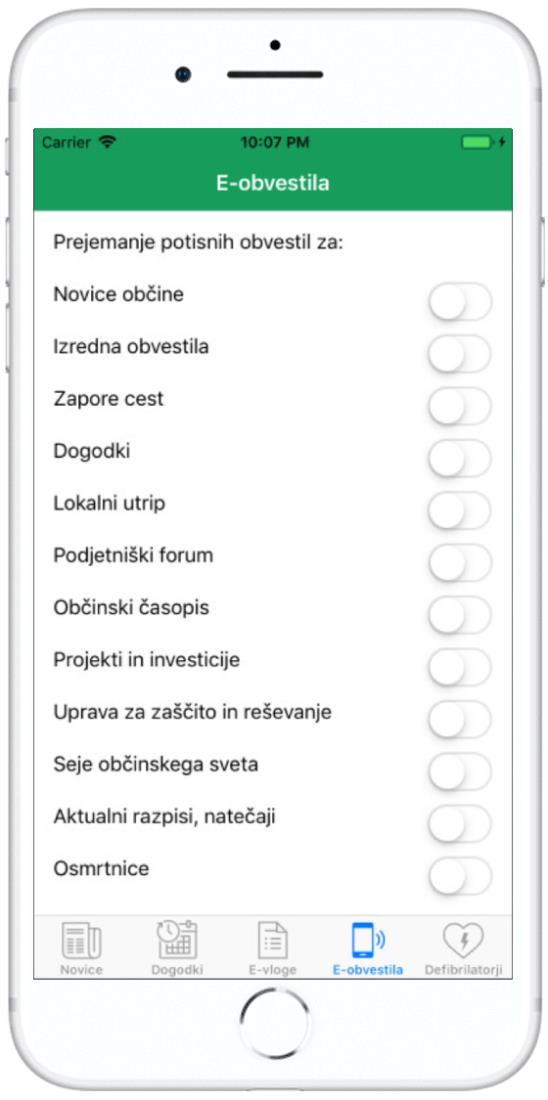Tap the Wi-Fi status icon
The width and height of the screenshot is (548, 1100).
(107, 142)
